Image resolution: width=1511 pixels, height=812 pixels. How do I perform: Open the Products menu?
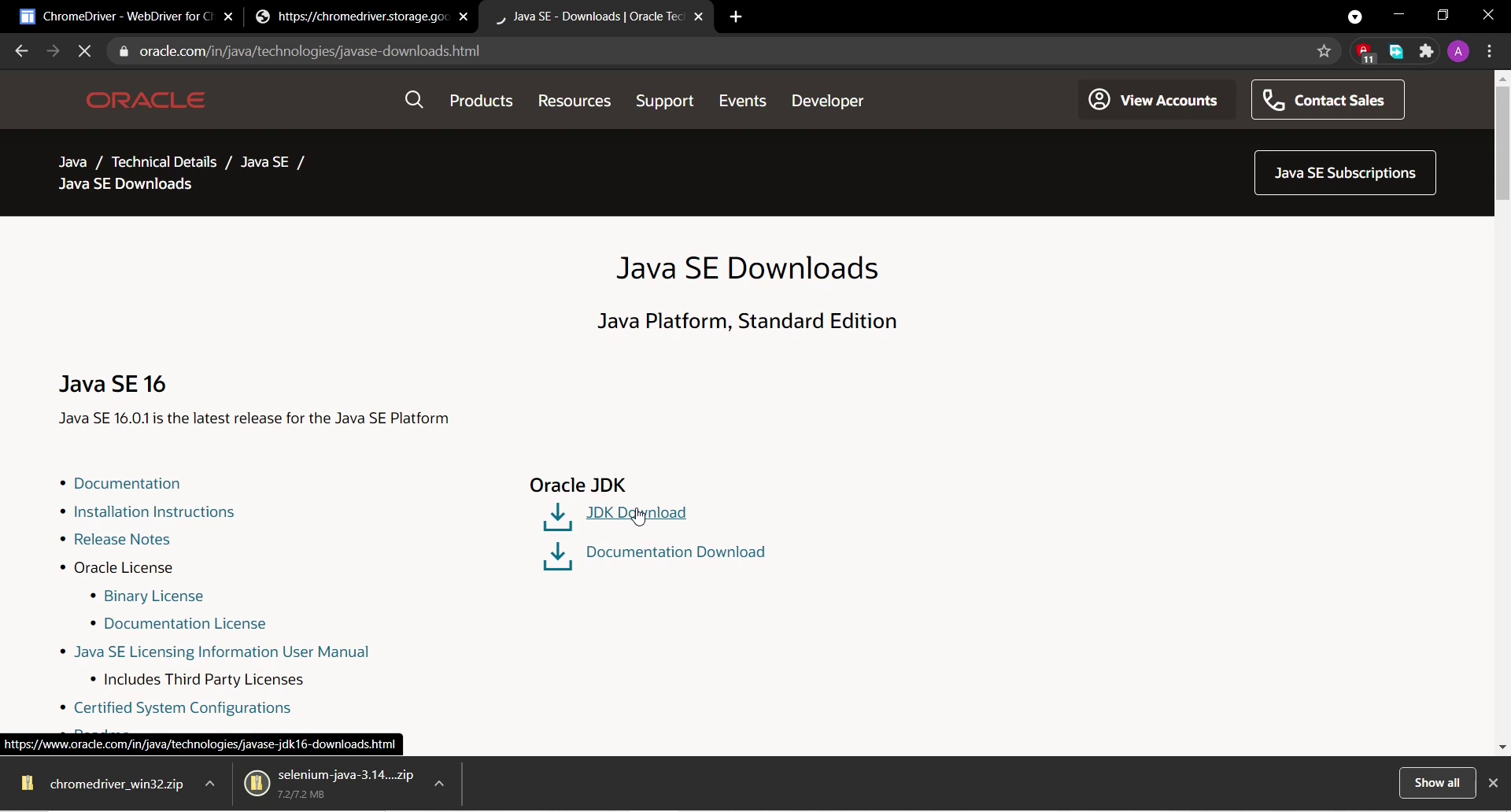[482, 101]
